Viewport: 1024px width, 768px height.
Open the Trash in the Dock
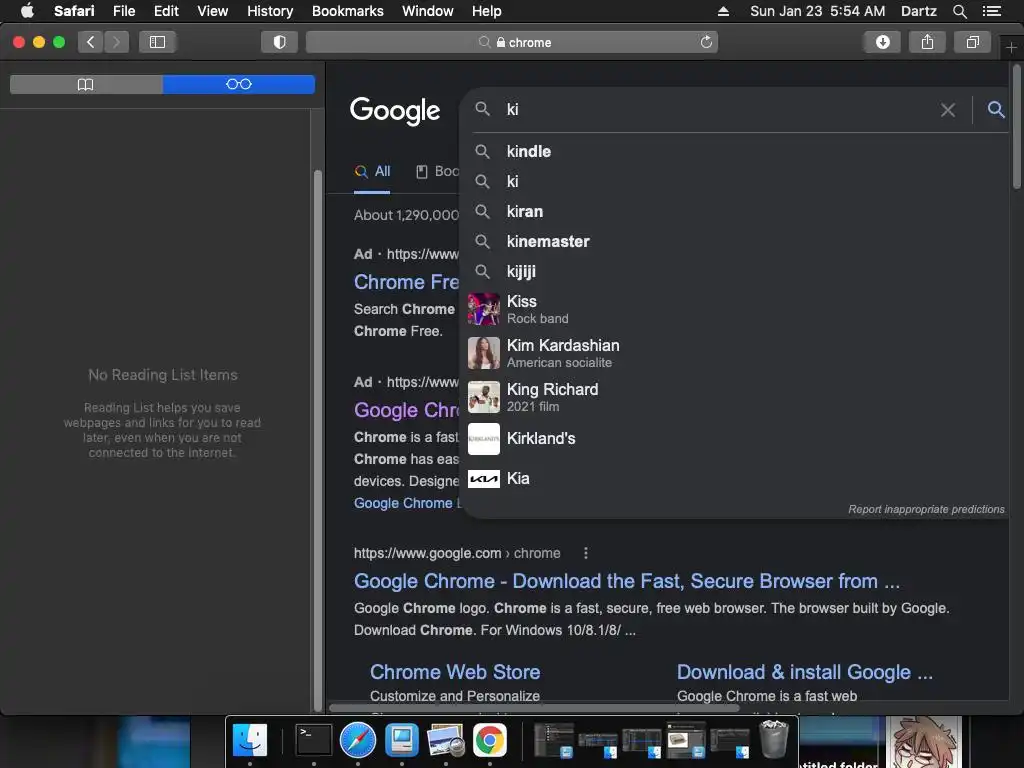(774, 739)
